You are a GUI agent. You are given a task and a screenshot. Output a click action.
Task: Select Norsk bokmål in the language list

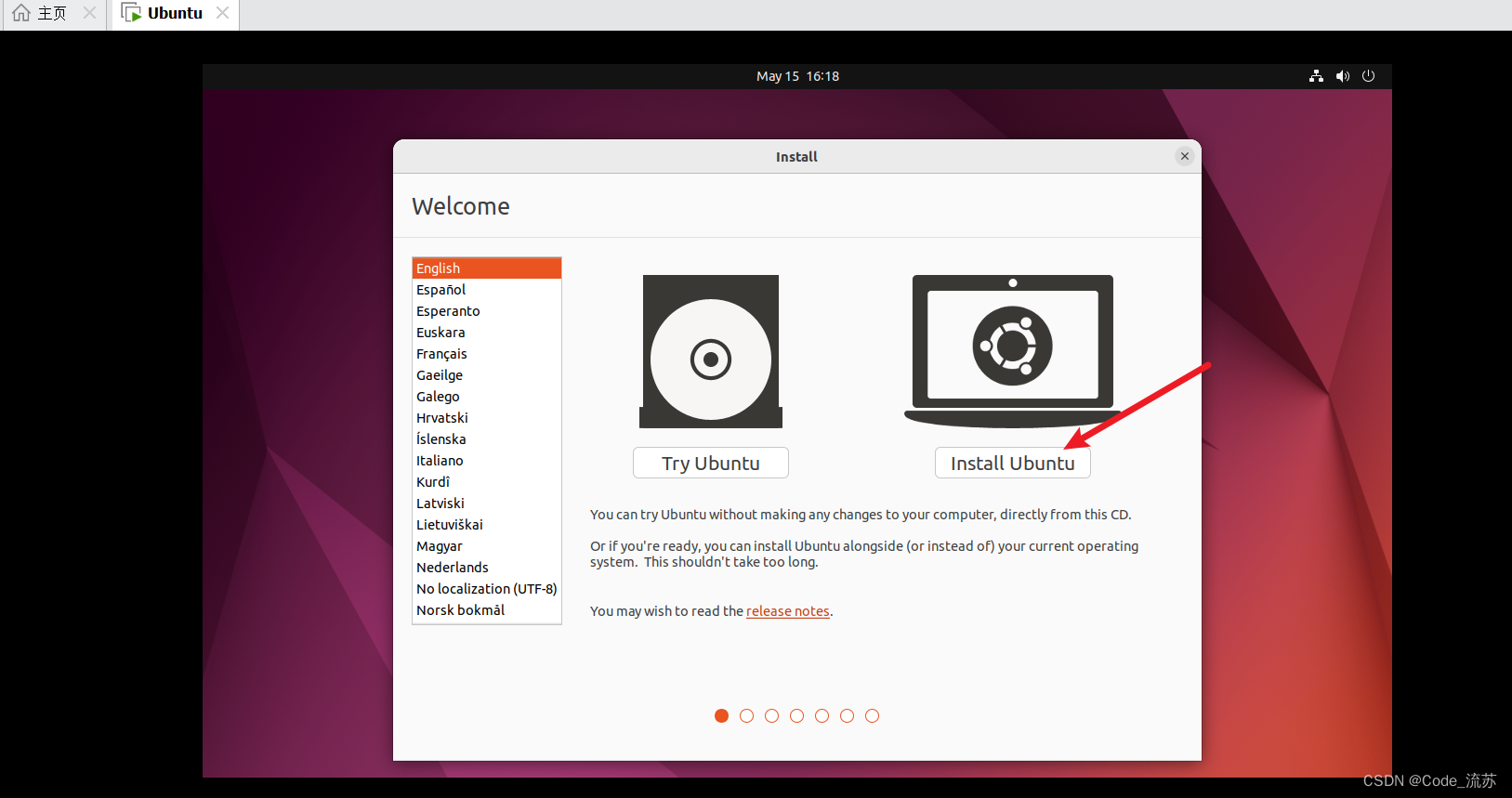tap(487, 610)
